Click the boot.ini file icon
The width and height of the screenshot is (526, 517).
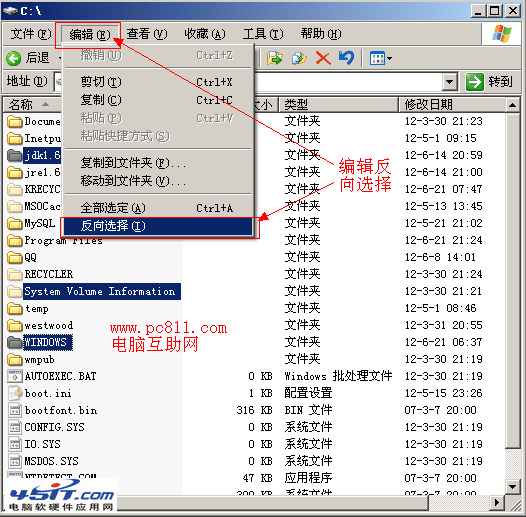tap(14, 394)
